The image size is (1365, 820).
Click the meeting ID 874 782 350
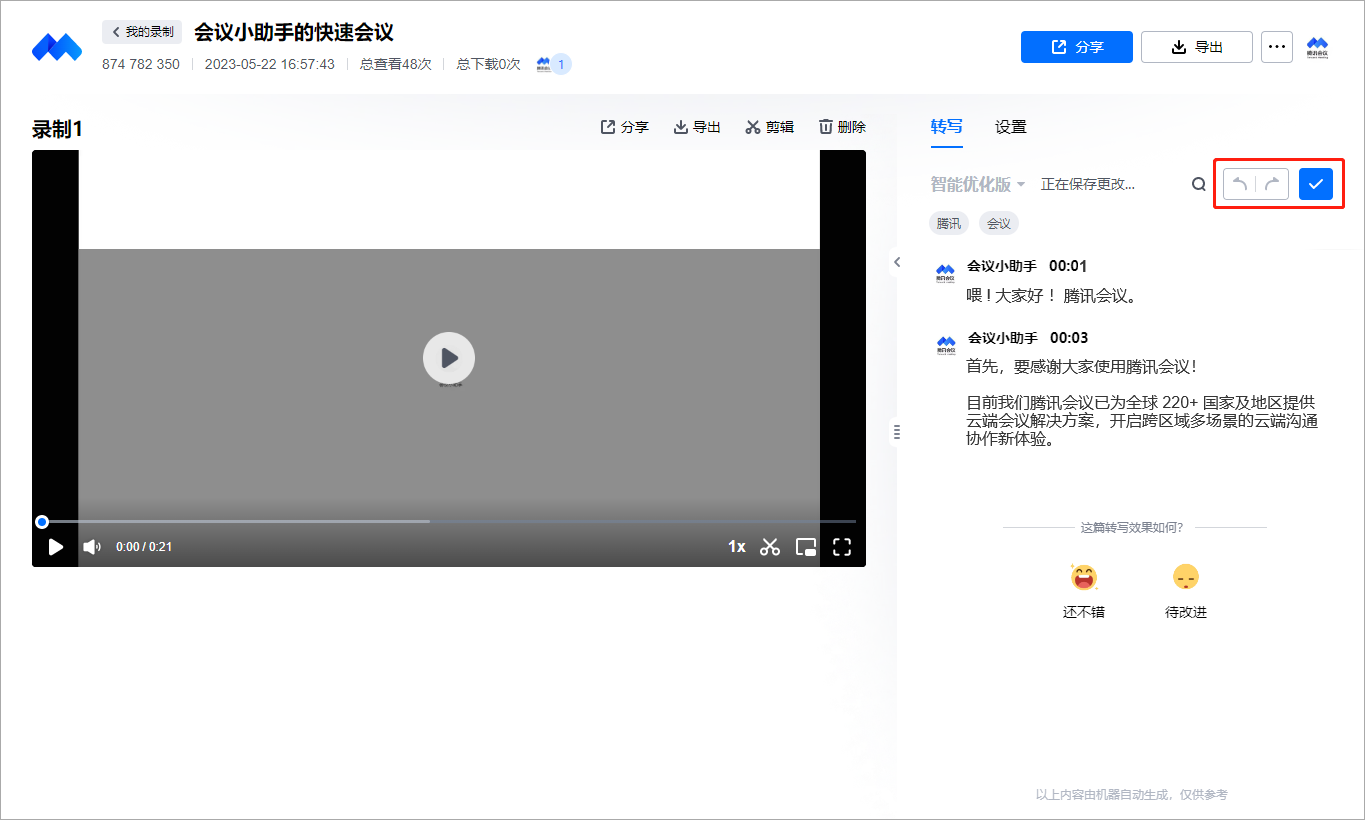[x=141, y=64]
